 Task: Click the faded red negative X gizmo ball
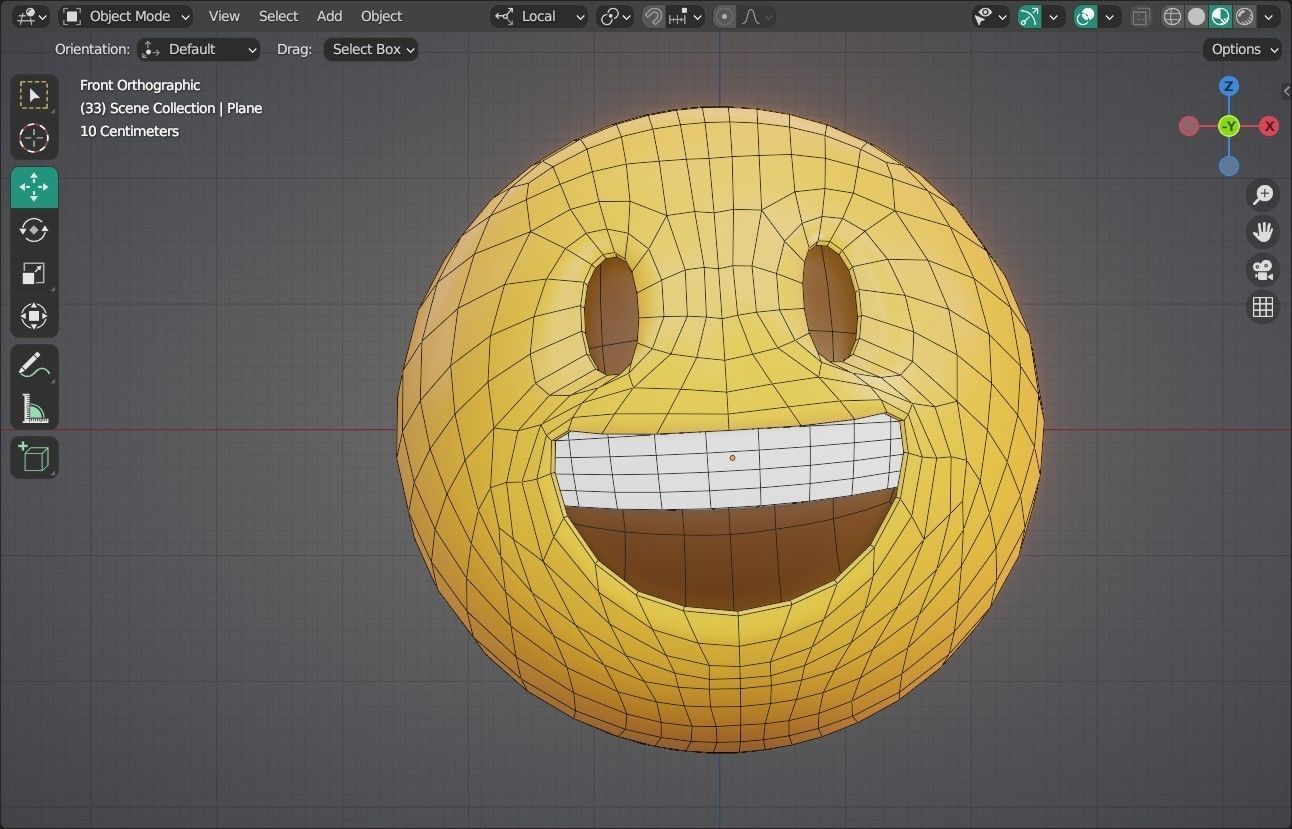[1189, 126]
